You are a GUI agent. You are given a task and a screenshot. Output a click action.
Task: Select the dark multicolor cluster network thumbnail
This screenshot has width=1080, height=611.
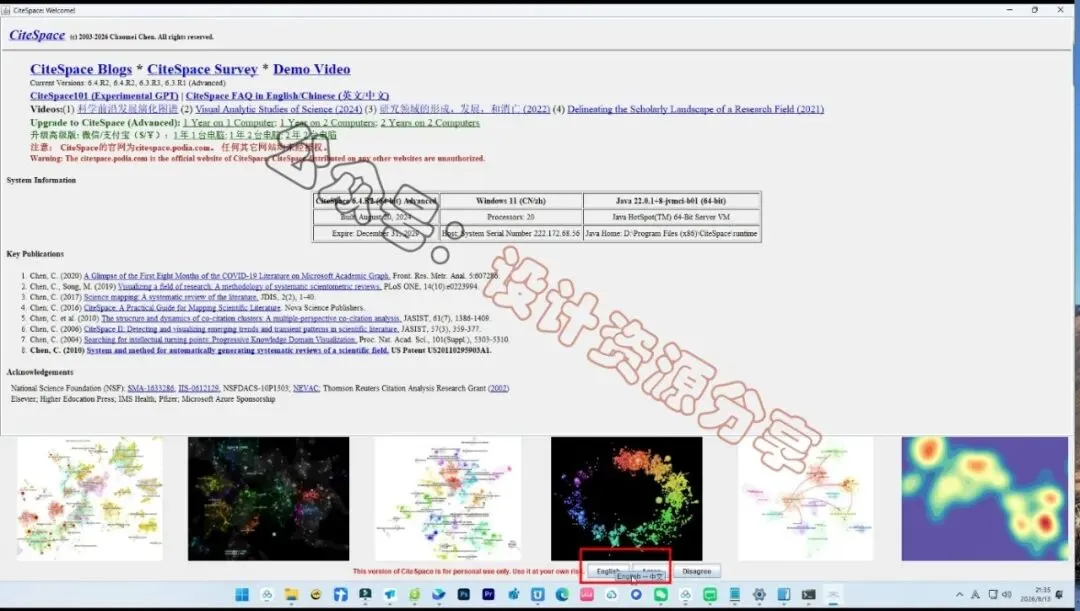click(x=269, y=499)
